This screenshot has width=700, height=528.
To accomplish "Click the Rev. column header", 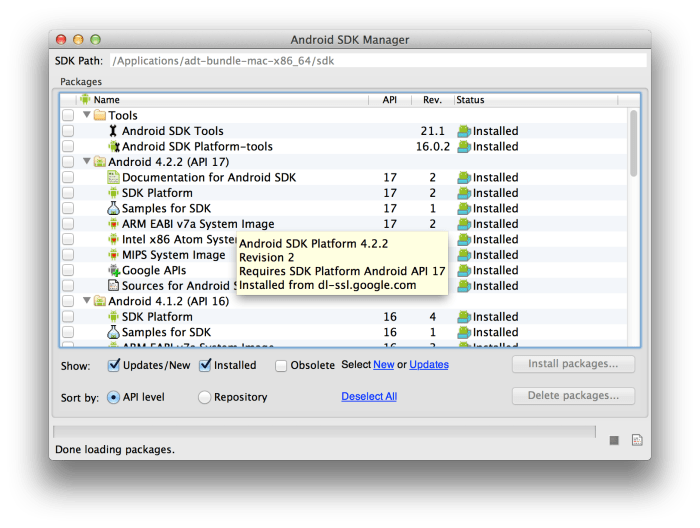I will pos(432,100).
